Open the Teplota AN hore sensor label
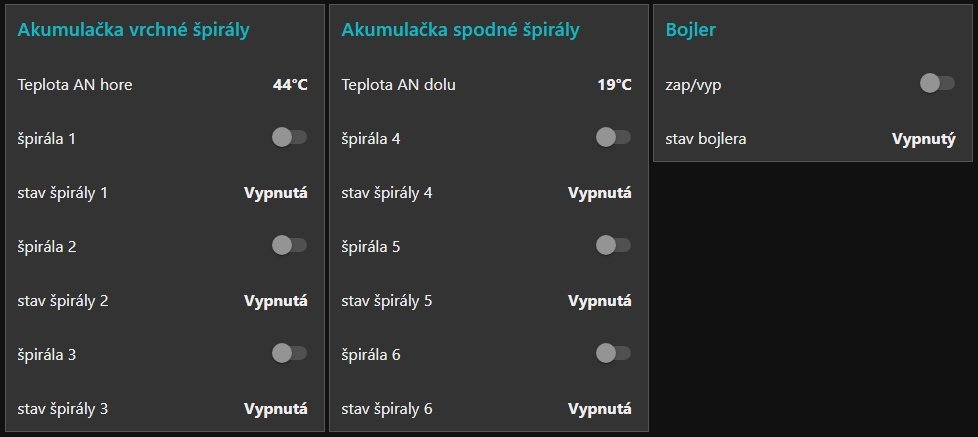This screenshot has width=978, height=437. (75, 85)
